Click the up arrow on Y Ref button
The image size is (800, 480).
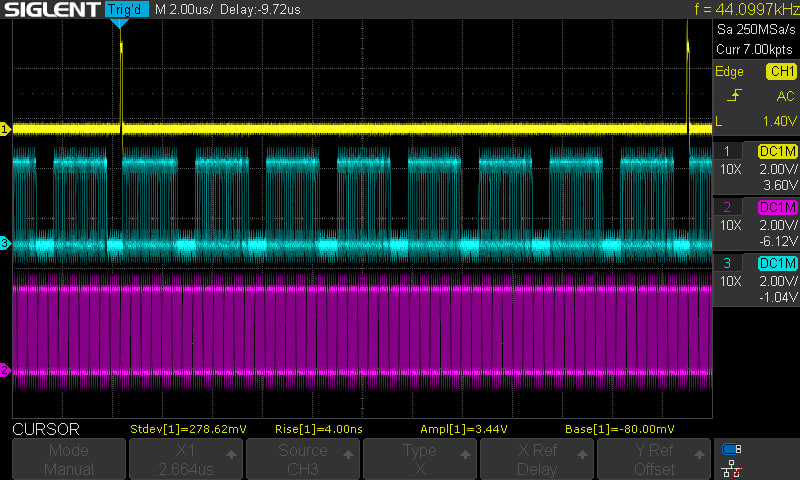coord(699,454)
